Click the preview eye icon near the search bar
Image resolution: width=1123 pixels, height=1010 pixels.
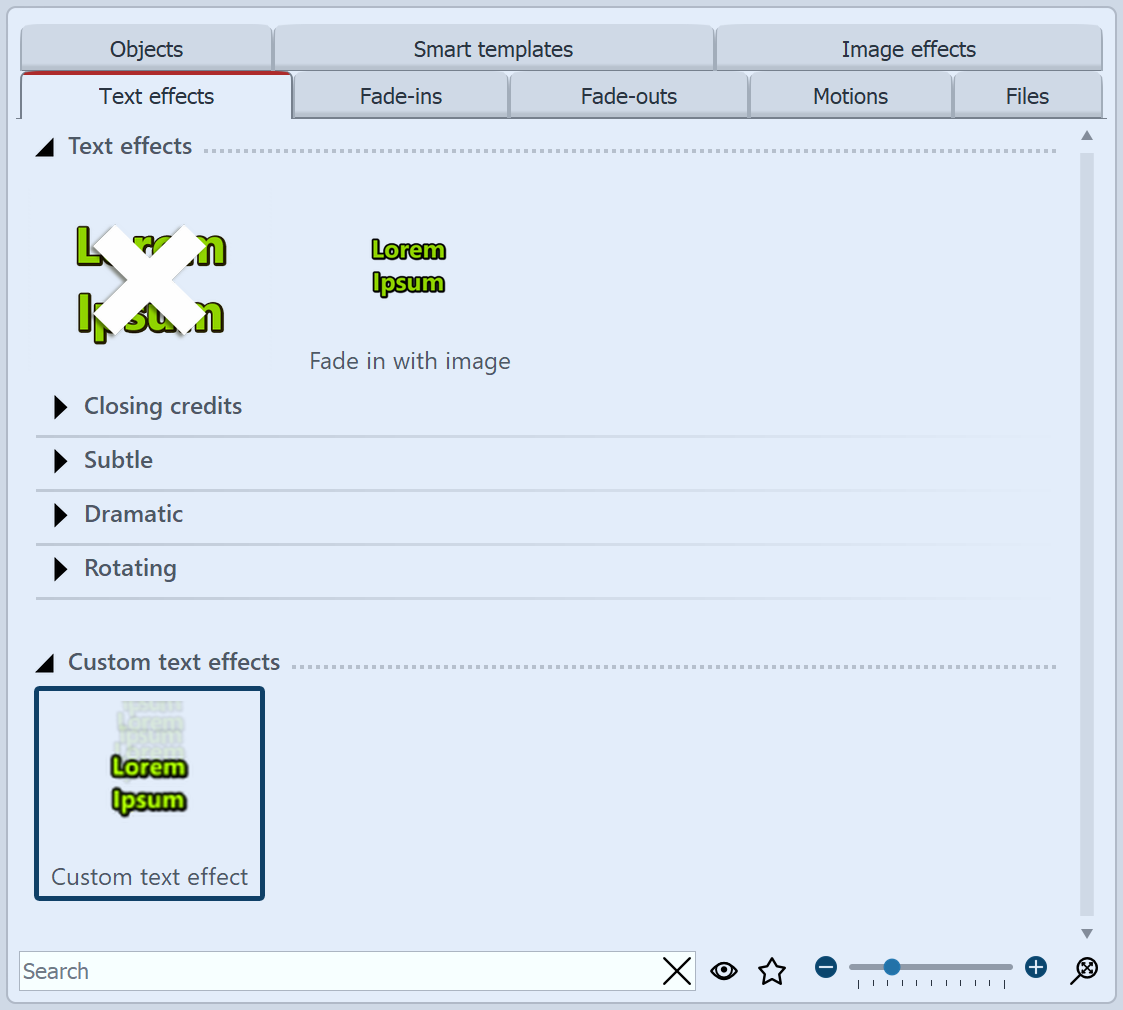click(724, 970)
